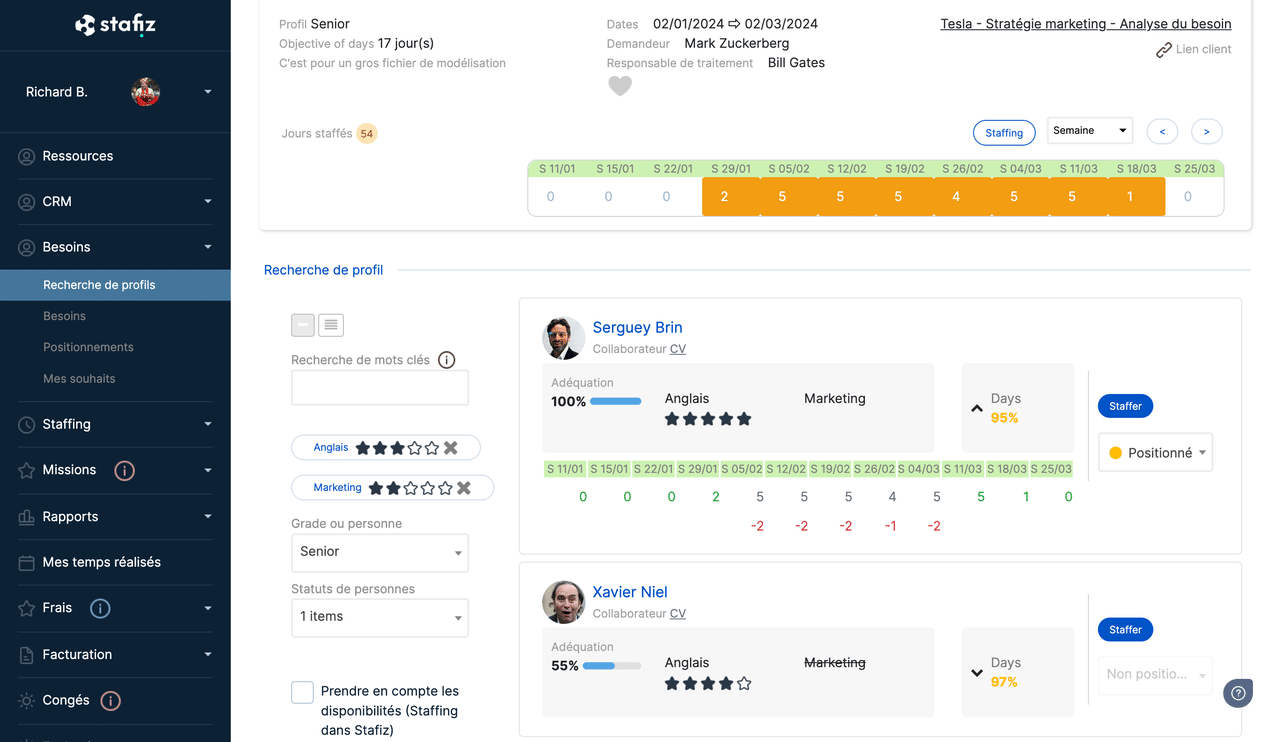Expand the Missions menu arrow
The width and height of the screenshot is (1280, 742).
(208, 470)
